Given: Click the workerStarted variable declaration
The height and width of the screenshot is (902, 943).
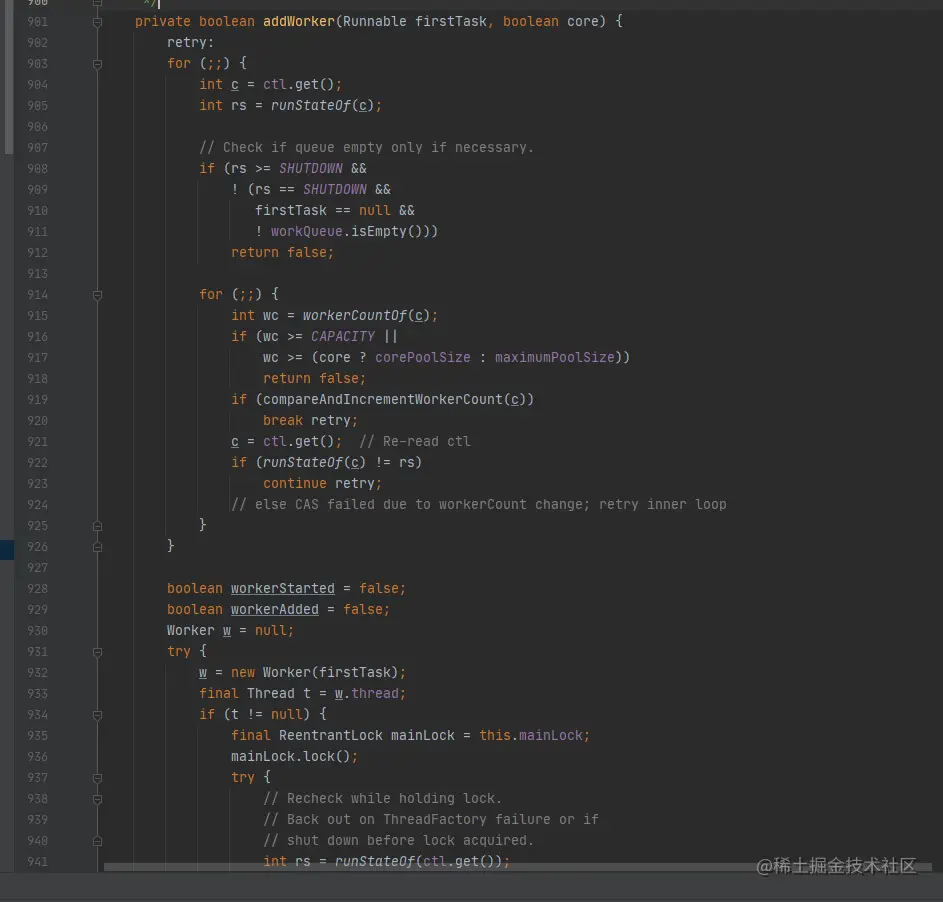Looking at the screenshot, I should point(283,589).
